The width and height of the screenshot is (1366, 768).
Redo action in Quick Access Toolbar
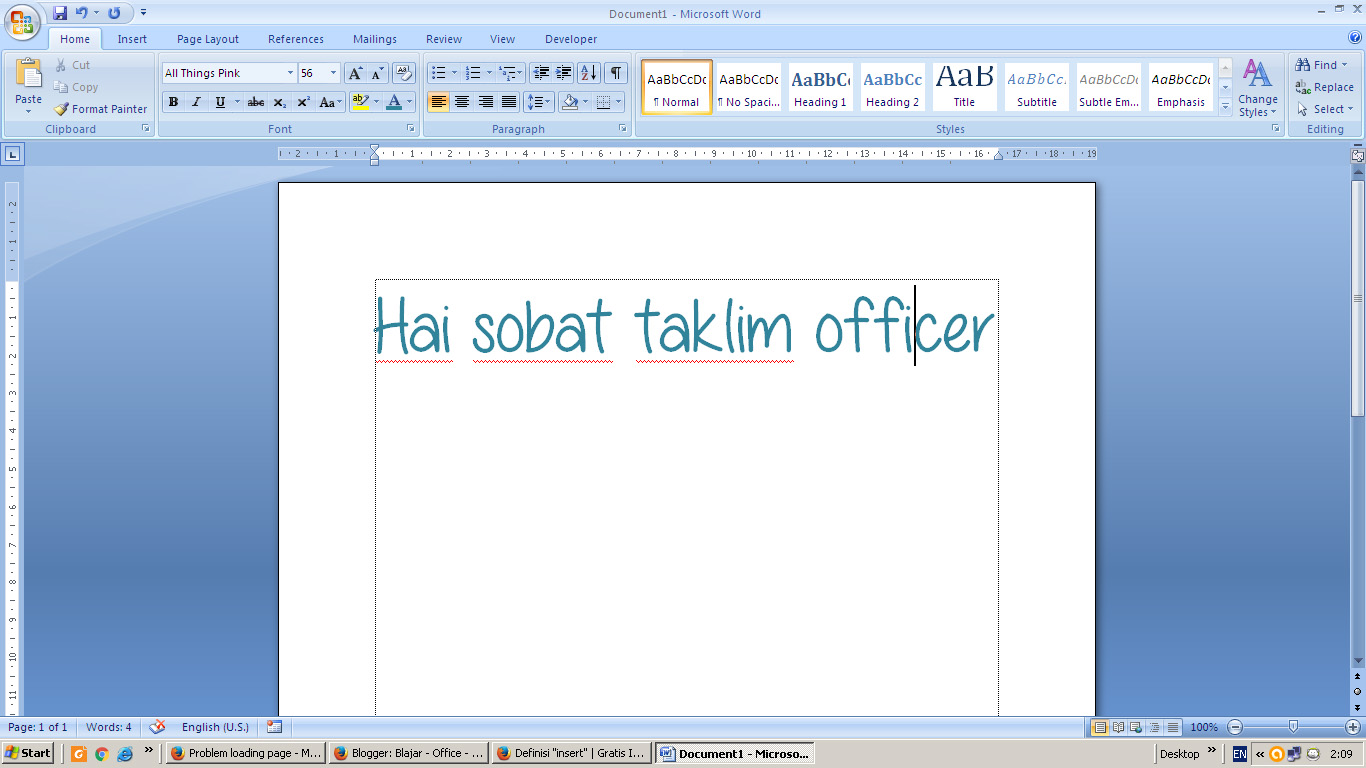(x=114, y=13)
